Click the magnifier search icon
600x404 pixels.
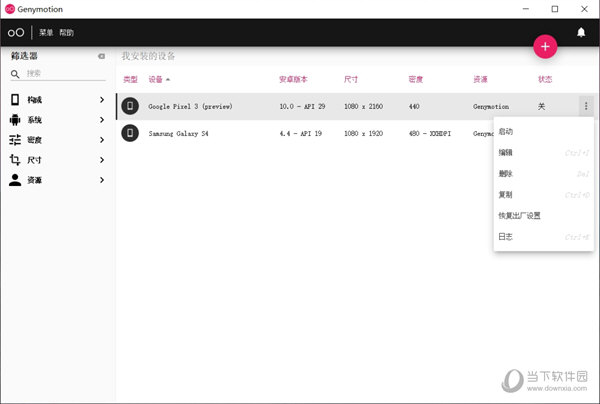[x=15, y=74]
